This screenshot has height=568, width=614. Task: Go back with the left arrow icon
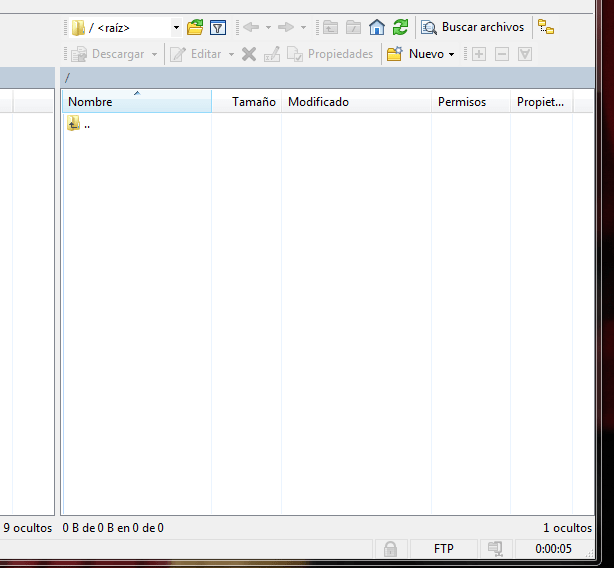click(x=251, y=27)
